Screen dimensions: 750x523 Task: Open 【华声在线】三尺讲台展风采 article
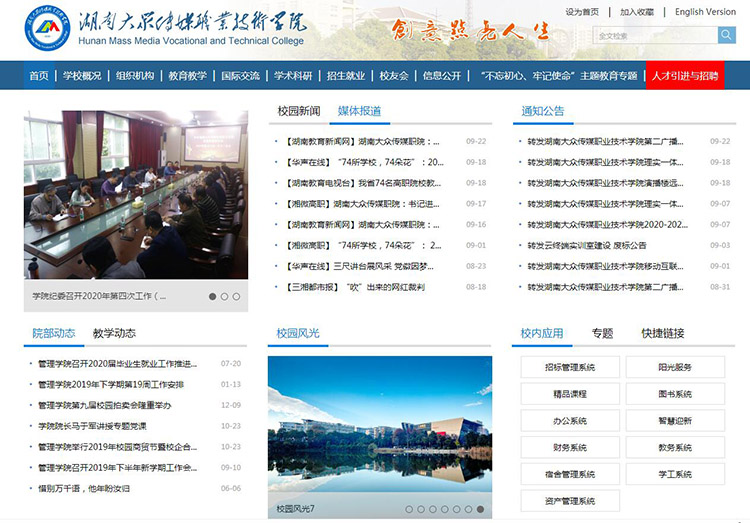tap(360, 266)
